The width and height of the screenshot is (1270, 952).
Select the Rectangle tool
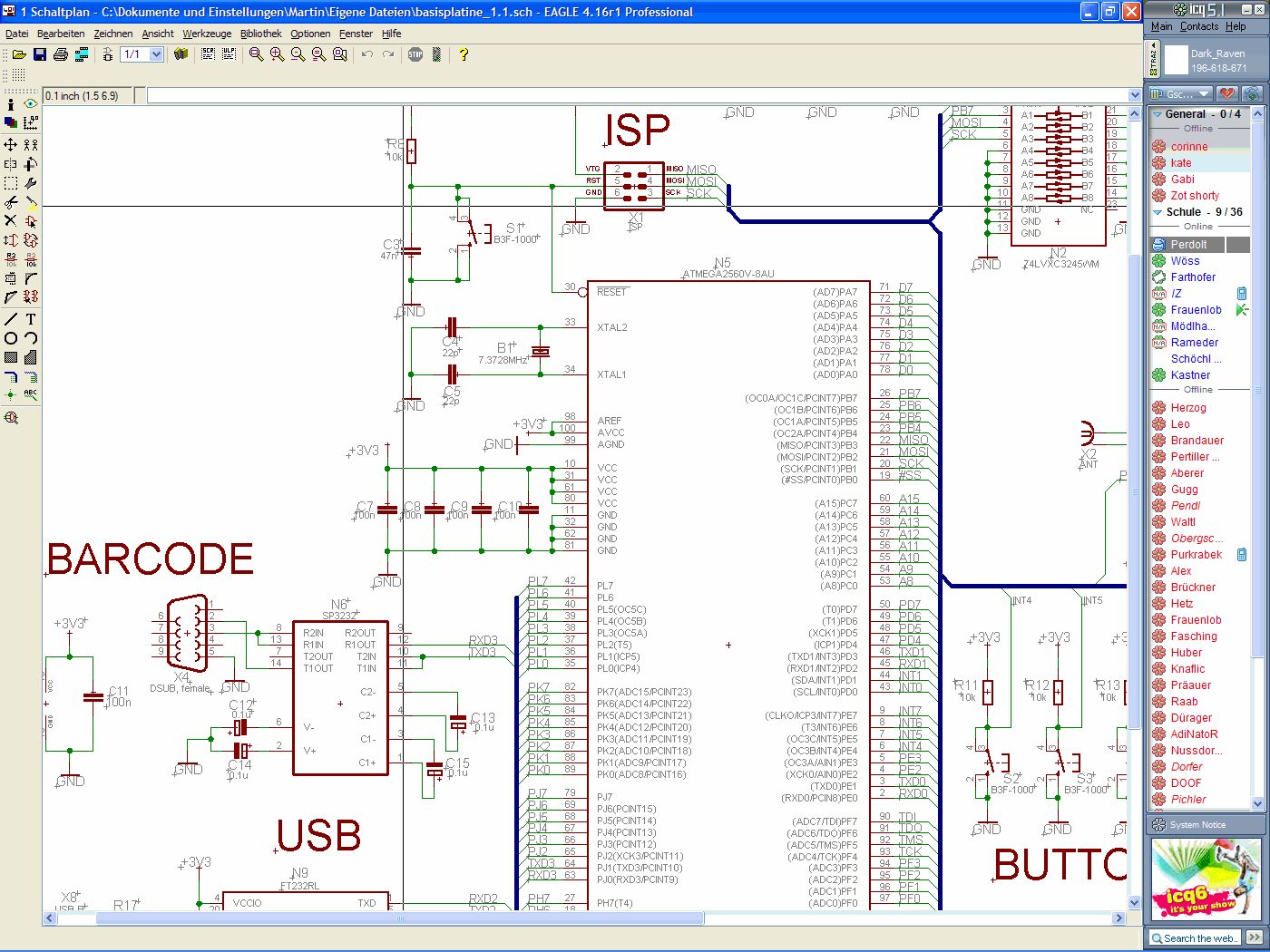coord(11,357)
